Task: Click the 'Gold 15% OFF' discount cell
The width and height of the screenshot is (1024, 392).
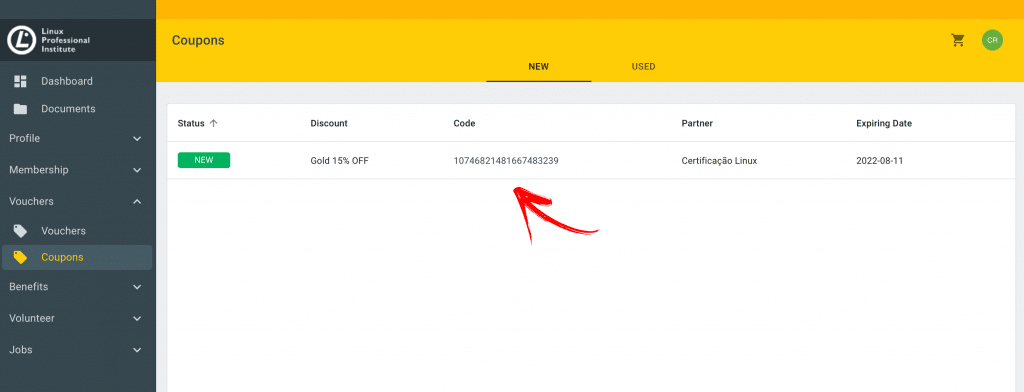Action: click(x=340, y=161)
